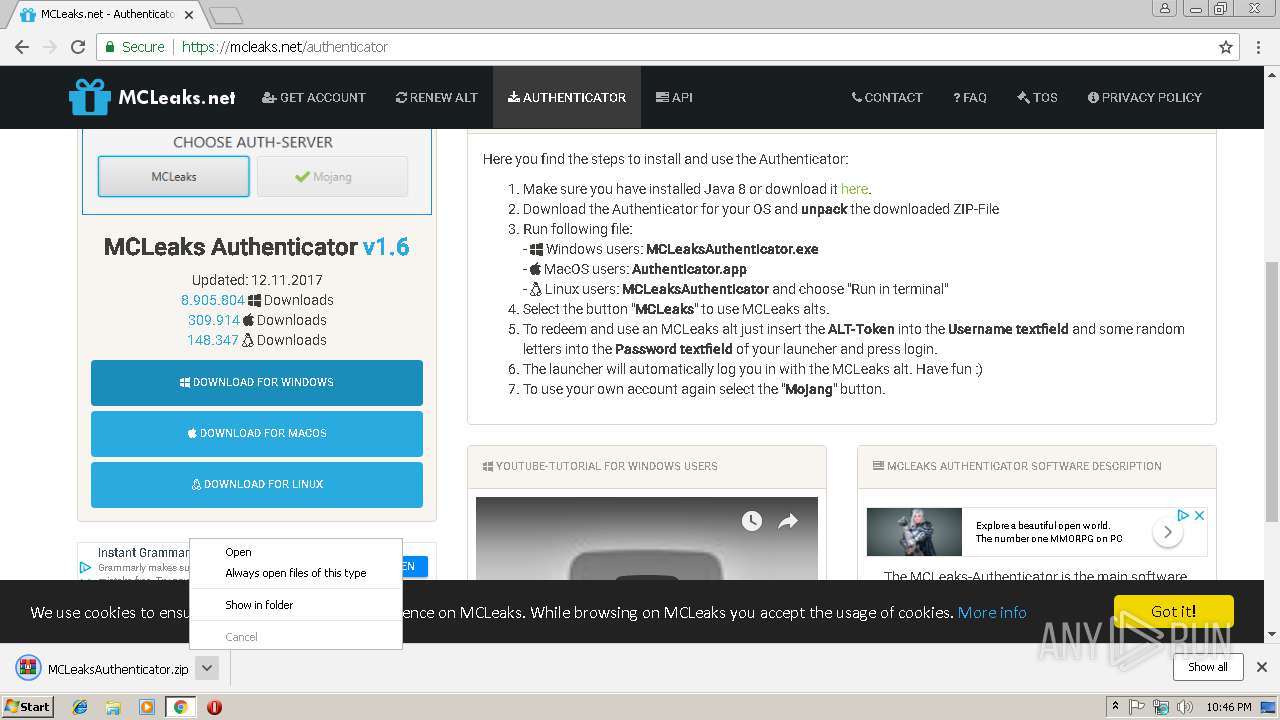Play the YouTube tutorial video thumbnail
The image size is (1280, 720).
(x=646, y=540)
